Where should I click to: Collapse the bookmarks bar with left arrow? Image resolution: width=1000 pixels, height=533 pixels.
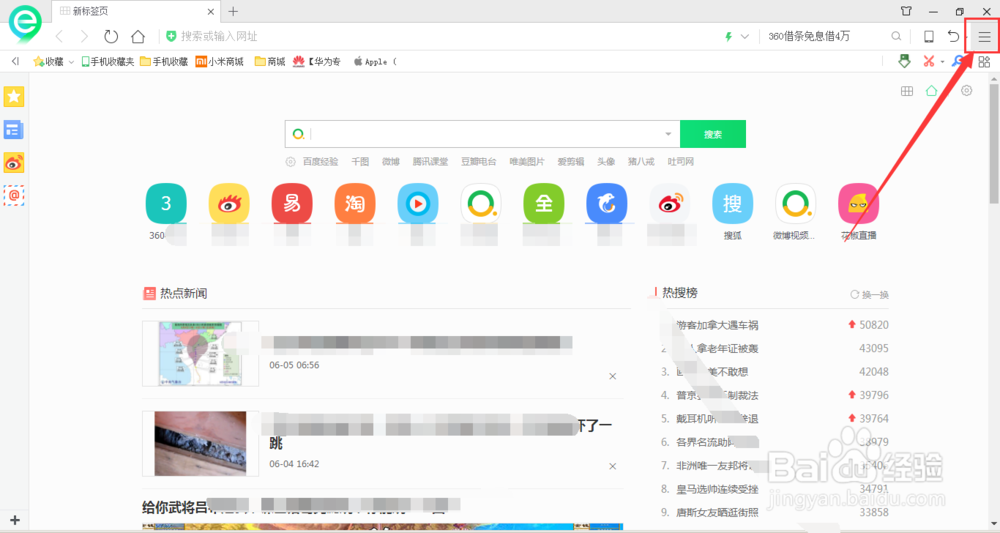pyautogui.click(x=15, y=61)
